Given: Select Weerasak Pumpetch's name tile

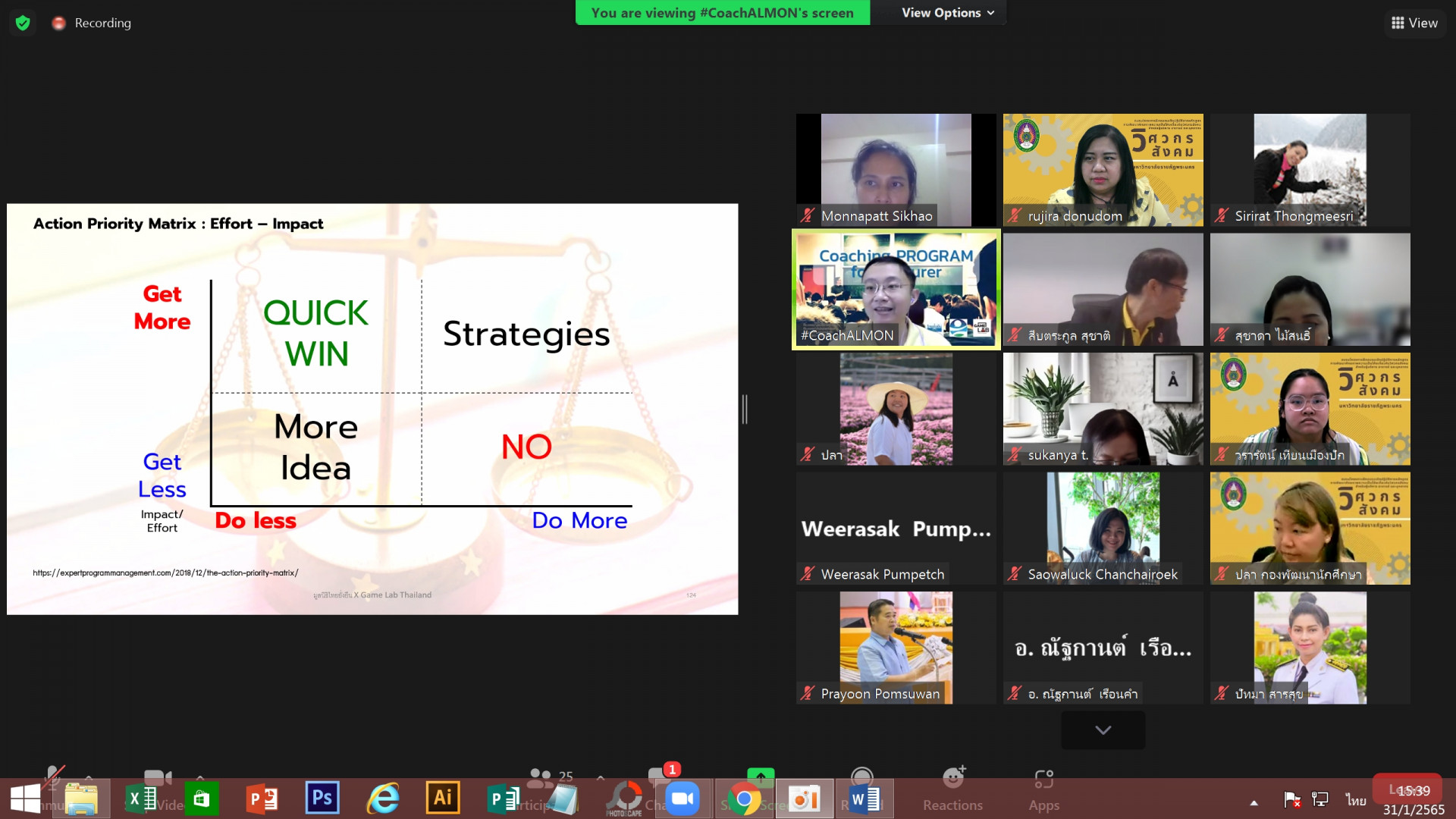Looking at the screenshot, I should coord(896,528).
